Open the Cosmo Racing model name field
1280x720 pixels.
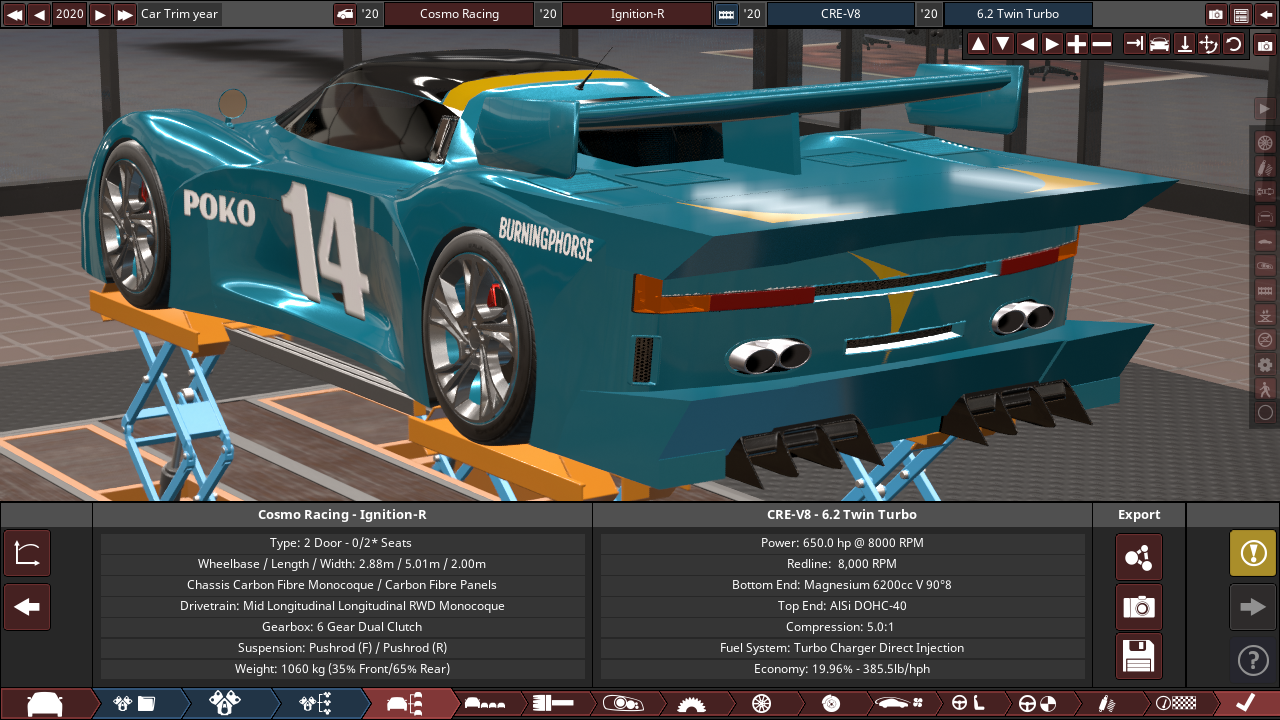coord(459,14)
